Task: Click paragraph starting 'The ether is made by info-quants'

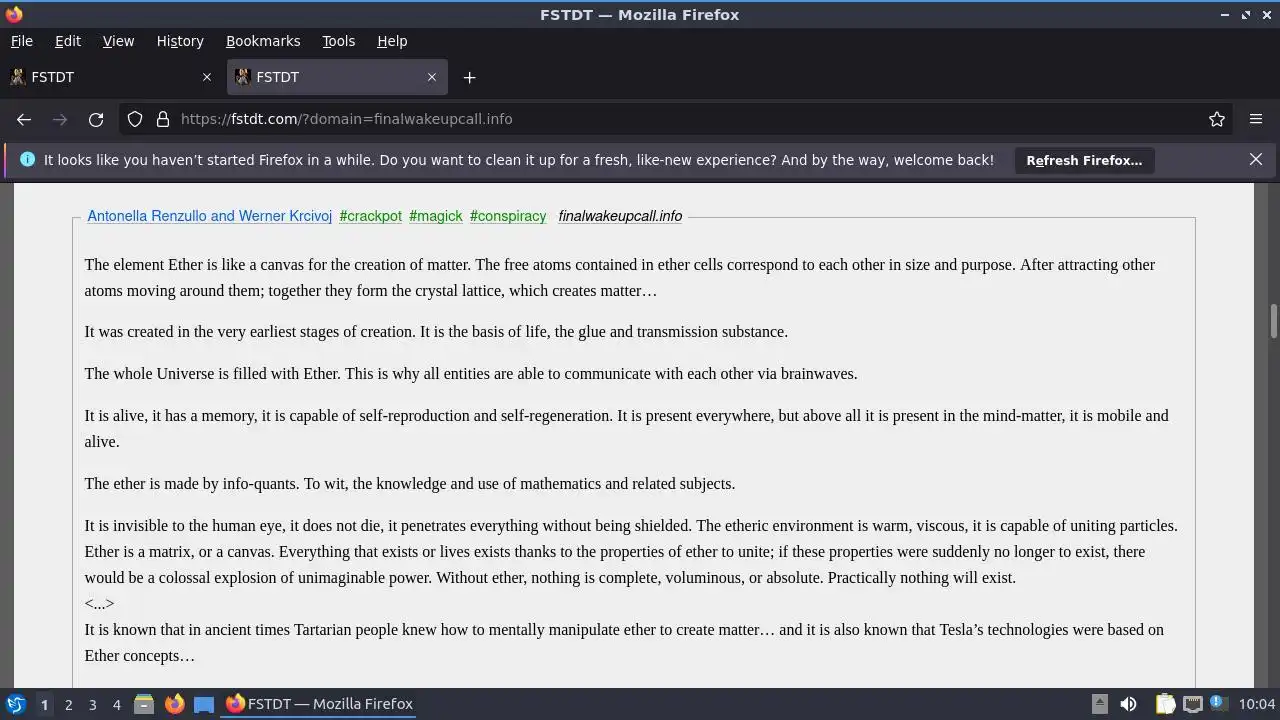Action: tap(410, 484)
